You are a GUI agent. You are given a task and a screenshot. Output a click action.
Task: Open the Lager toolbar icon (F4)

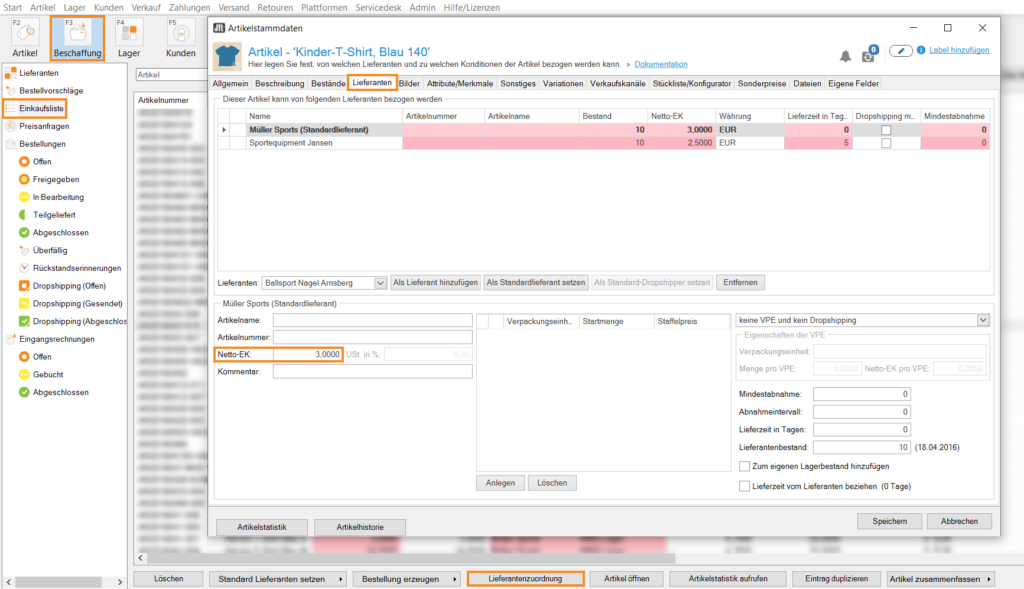point(129,36)
